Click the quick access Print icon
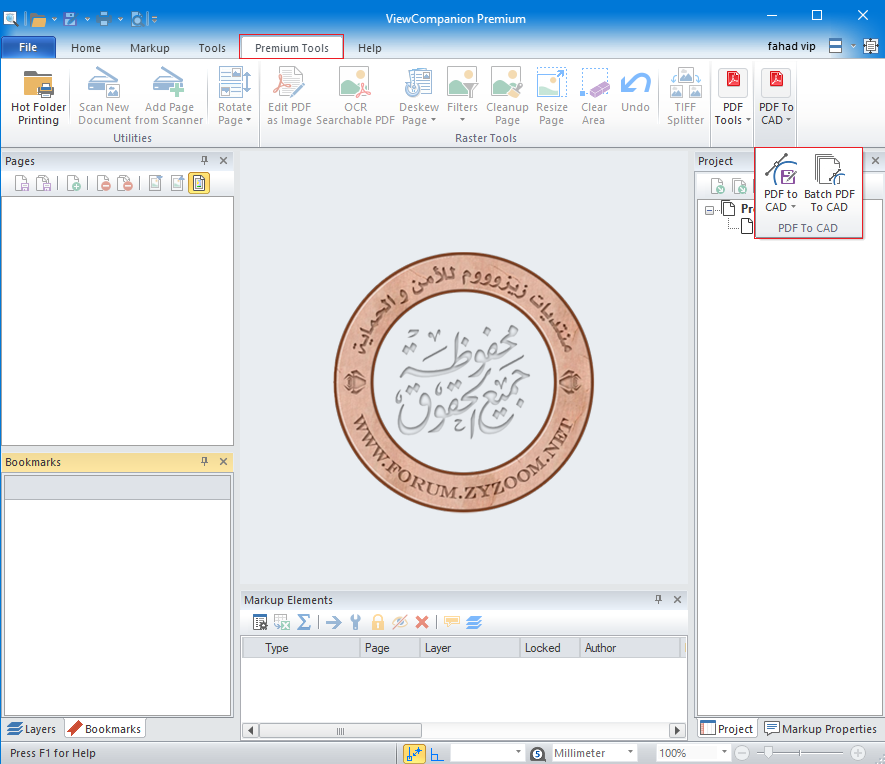The width and height of the screenshot is (885, 764). click(103, 20)
